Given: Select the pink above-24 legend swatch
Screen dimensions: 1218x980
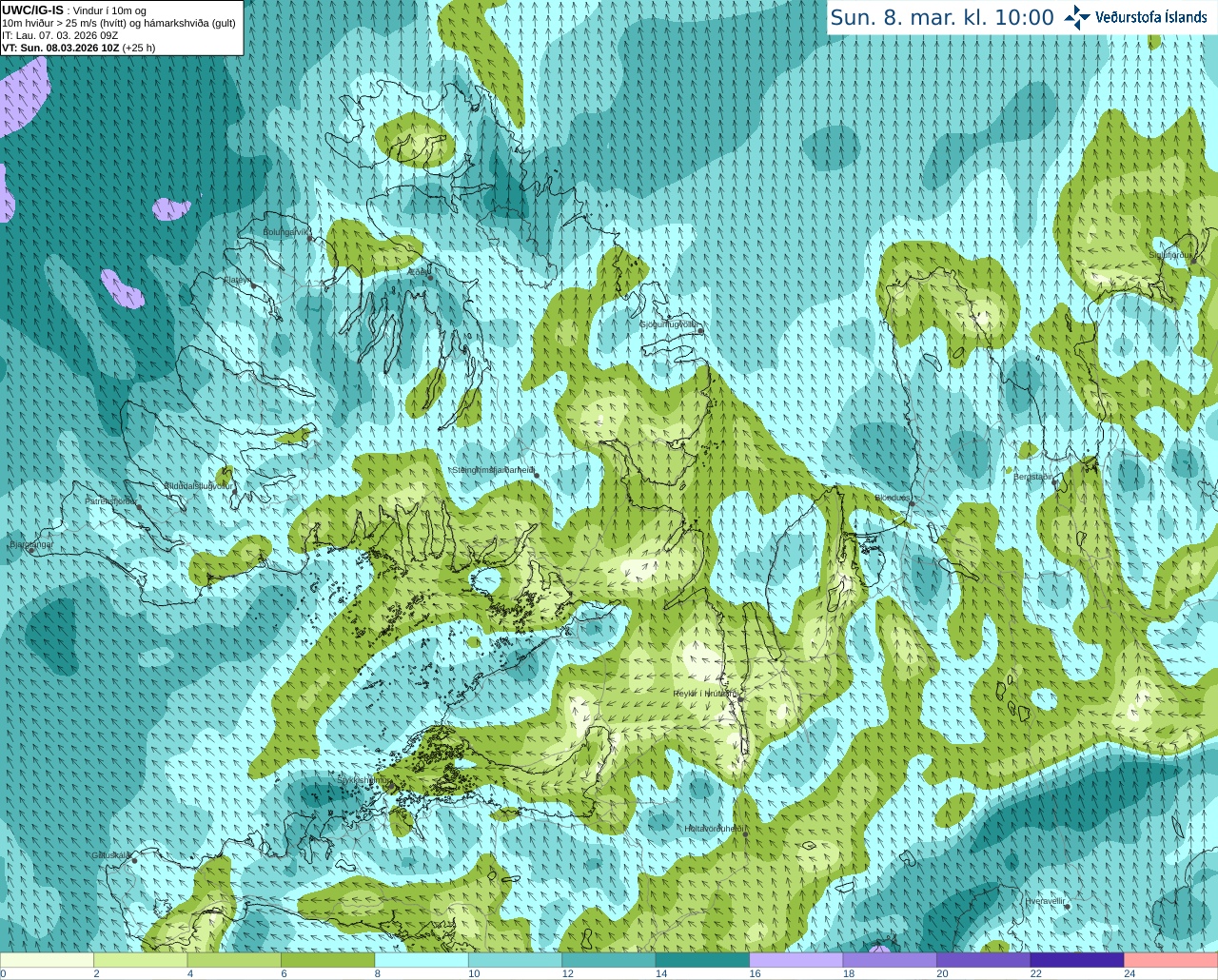Looking at the screenshot, I should click(x=1171, y=960).
